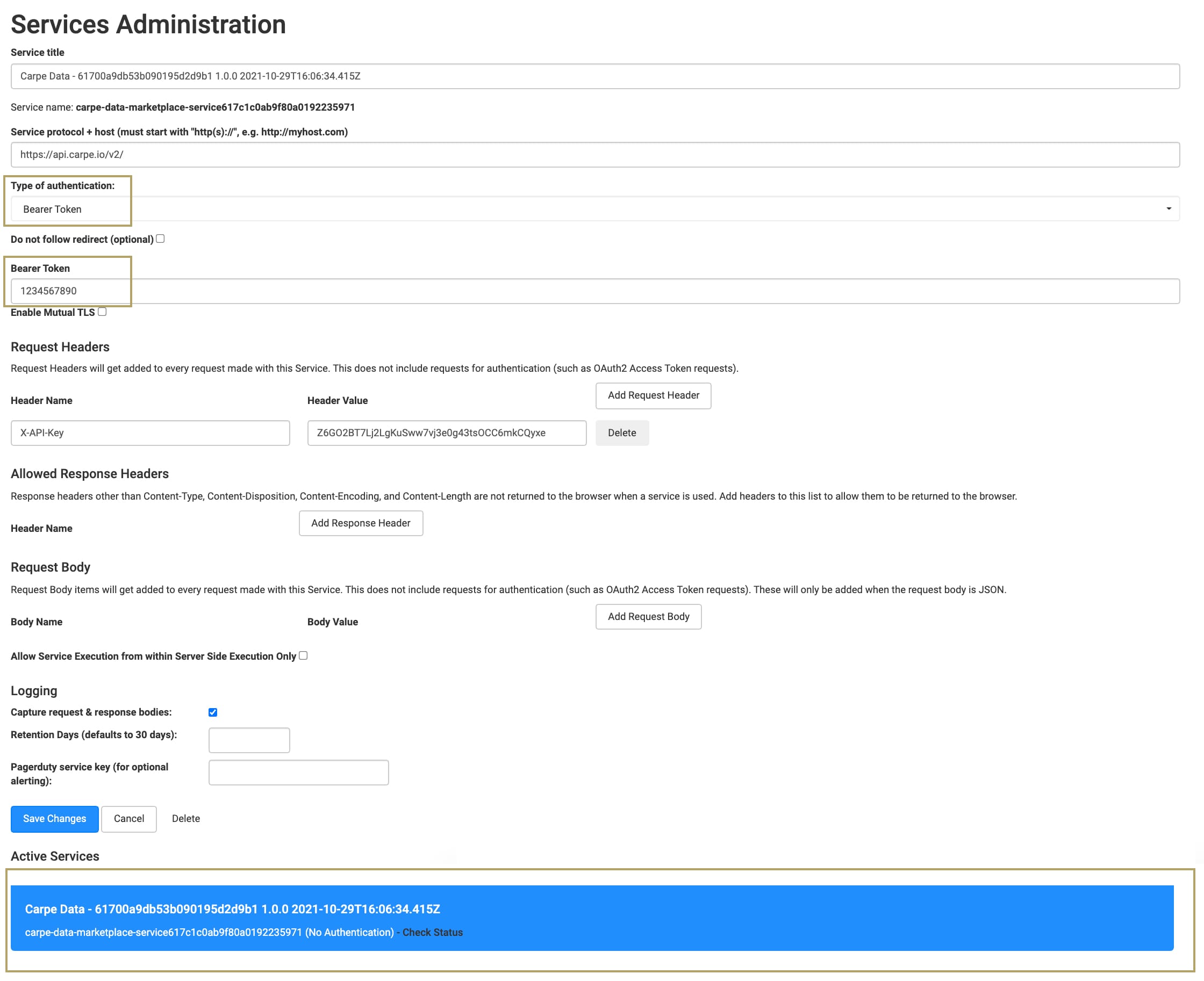
Task: Click the Pagerduty service key field
Action: coord(298,773)
